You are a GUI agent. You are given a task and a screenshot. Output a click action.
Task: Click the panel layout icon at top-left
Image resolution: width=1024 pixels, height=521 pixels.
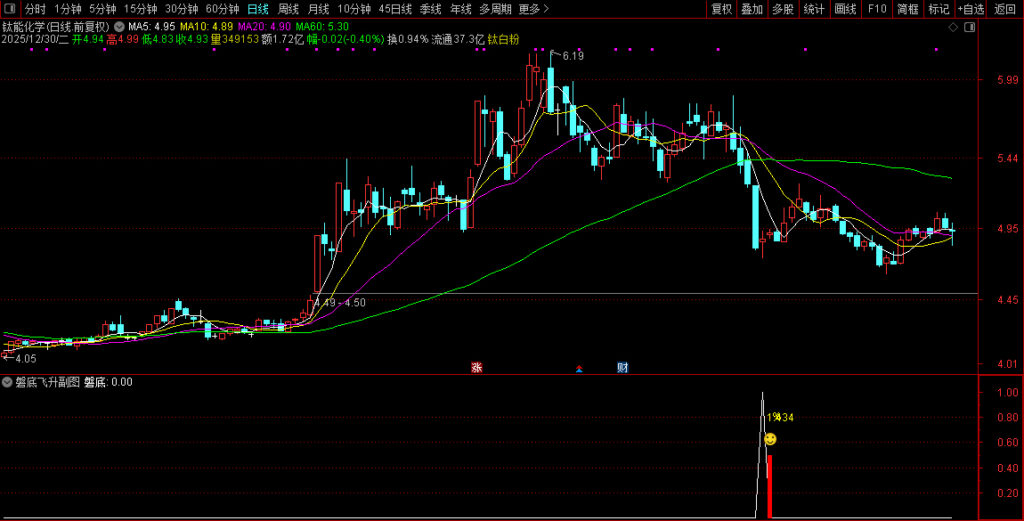click(x=9, y=9)
